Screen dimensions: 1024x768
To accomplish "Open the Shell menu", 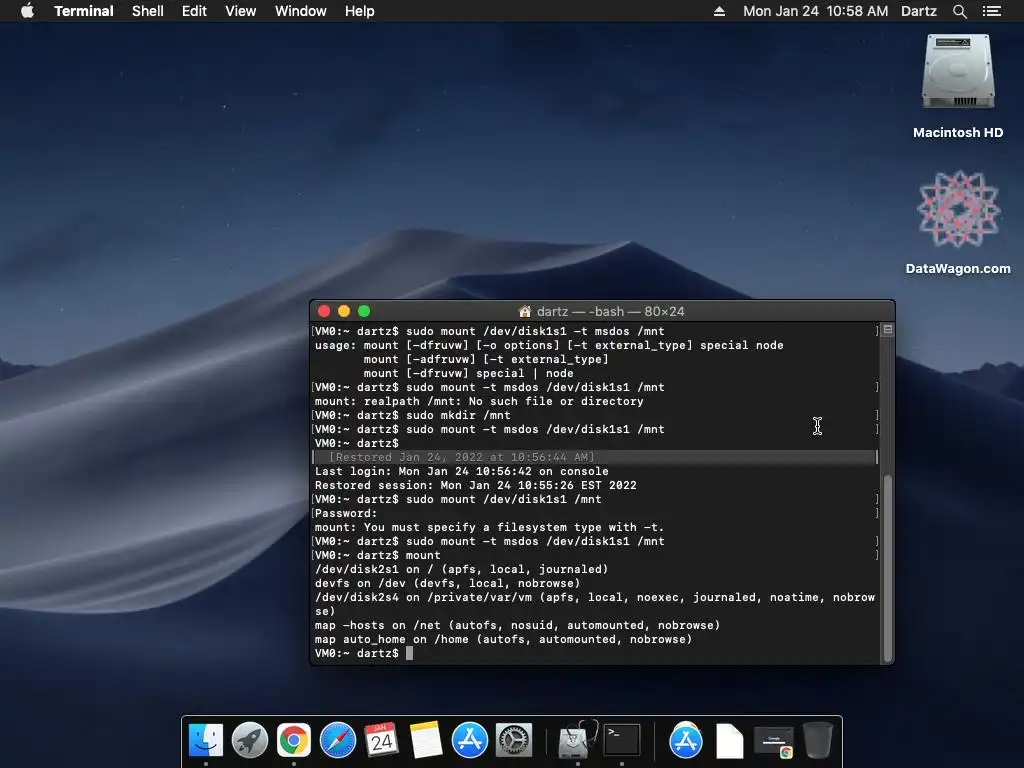I will 148,11.
